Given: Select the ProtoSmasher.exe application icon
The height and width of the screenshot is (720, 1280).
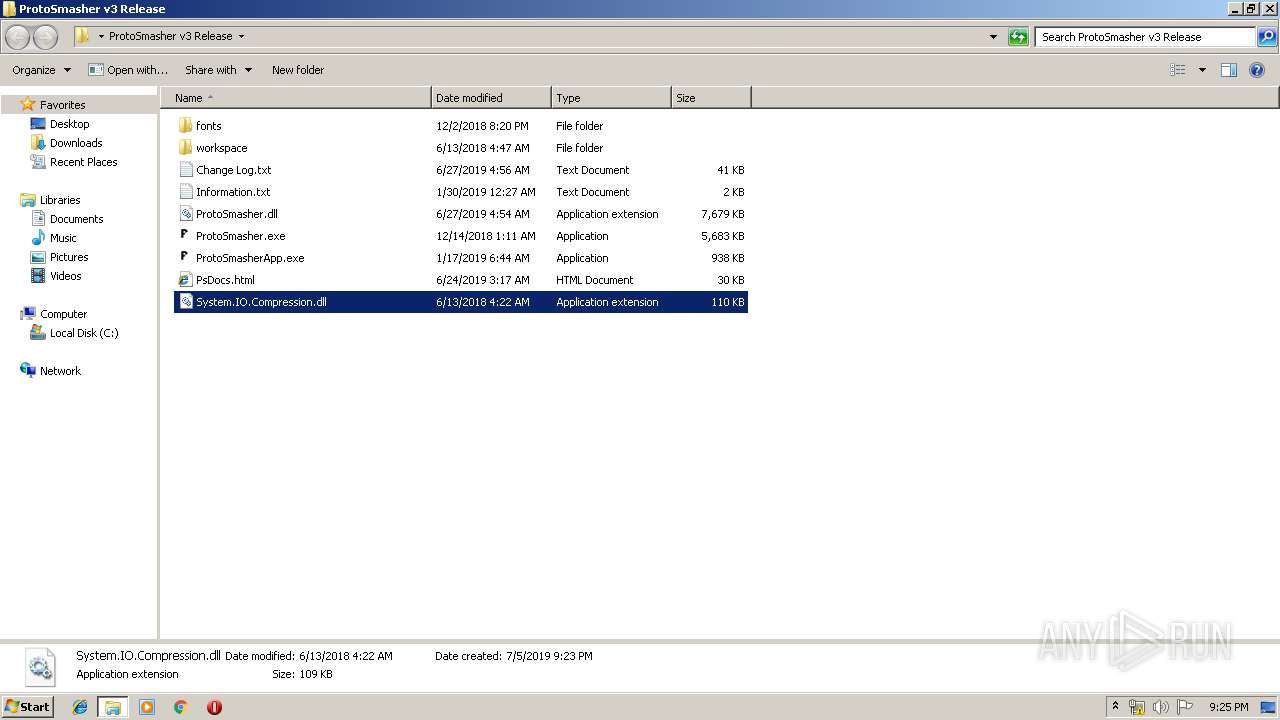Looking at the screenshot, I should 185,236.
